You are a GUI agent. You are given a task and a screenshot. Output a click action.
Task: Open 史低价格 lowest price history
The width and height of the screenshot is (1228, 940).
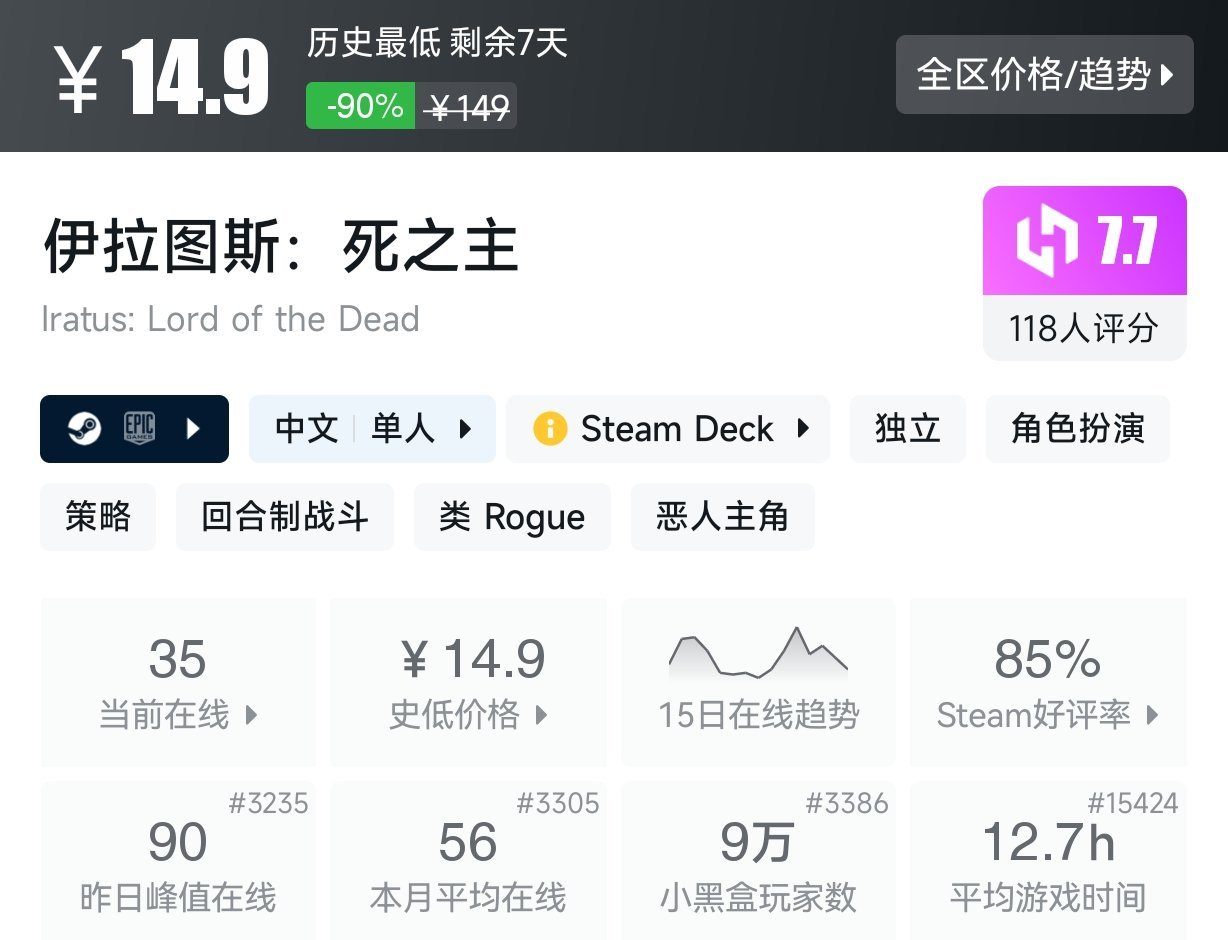tap(468, 682)
